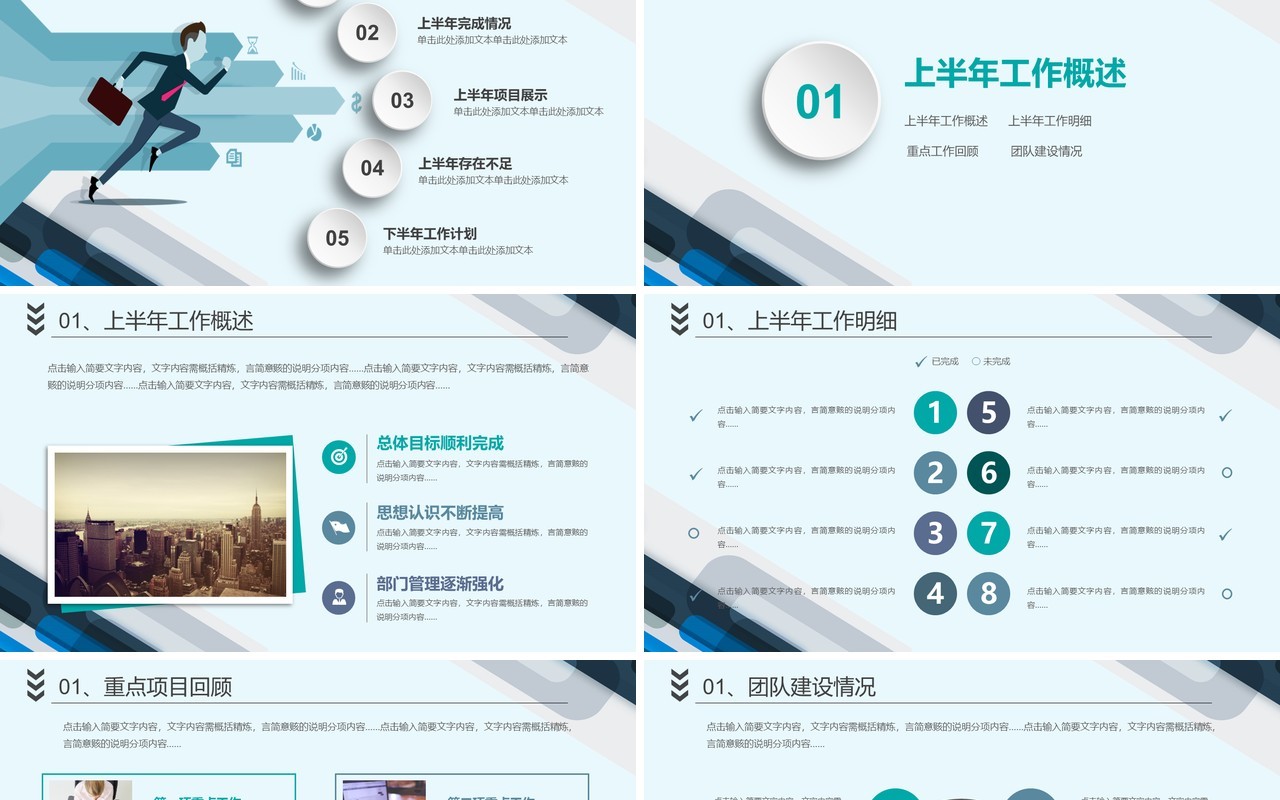The width and height of the screenshot is (1280, 800).
Task: Click the person icon beside 部门管理逐渐强化
Action: [x=339, y=598]
